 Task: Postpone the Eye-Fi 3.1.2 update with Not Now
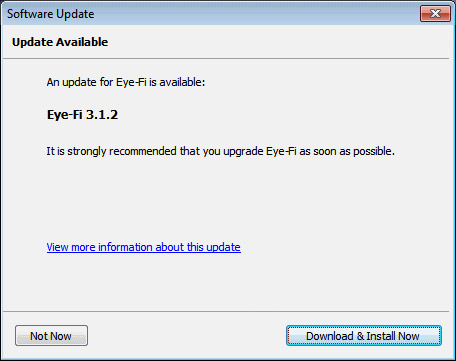(x=51, y=336)
